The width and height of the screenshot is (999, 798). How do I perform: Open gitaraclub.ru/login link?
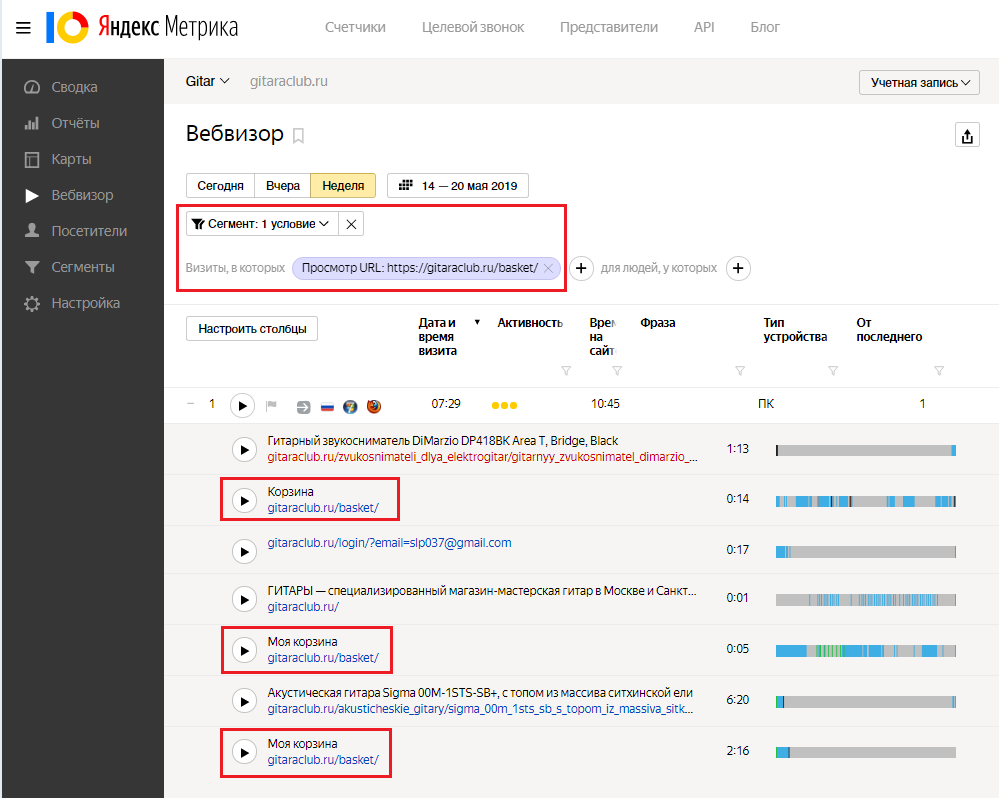pyautogui.click(x=389, y=543)
